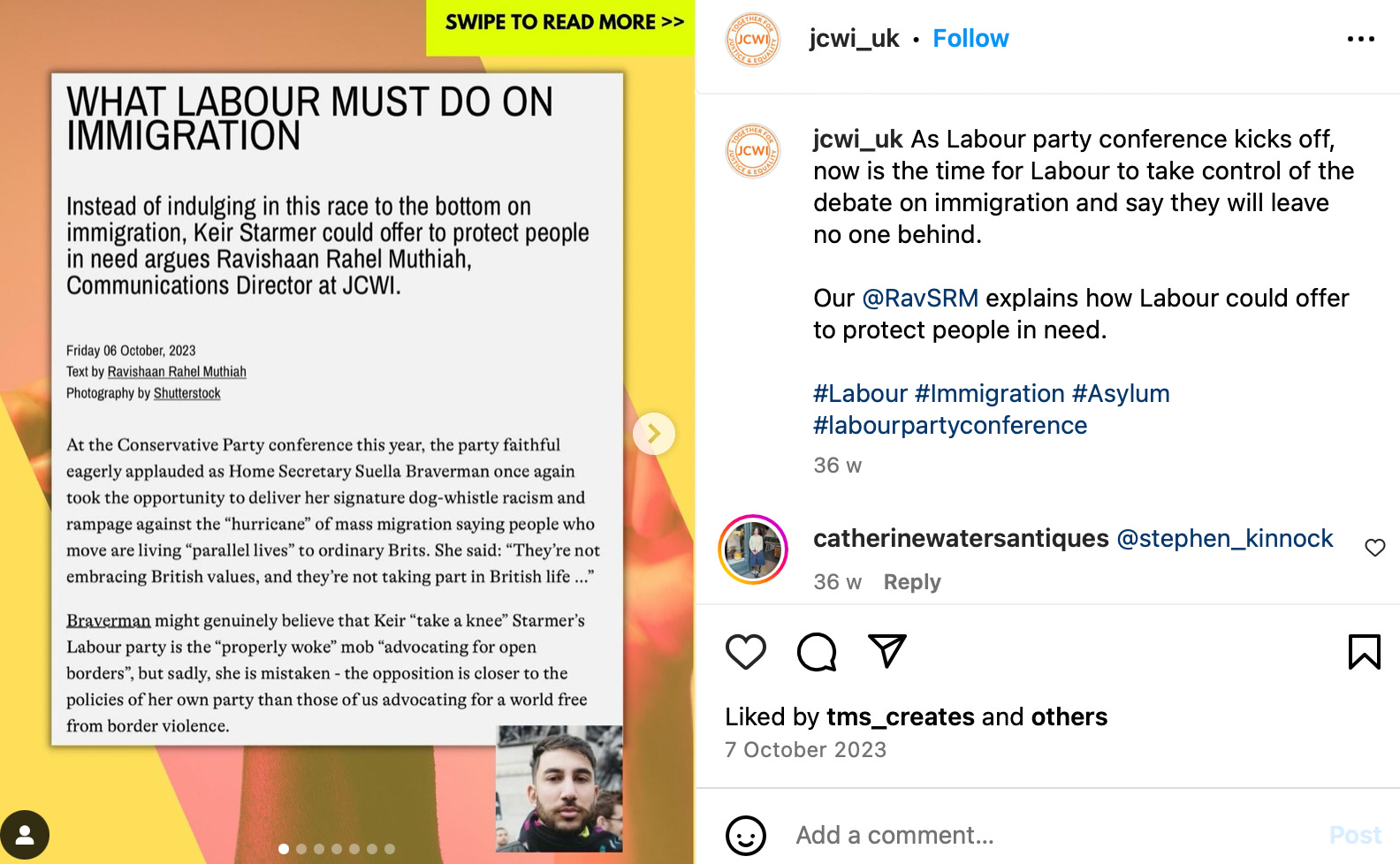Viewport: 1400px width, 864px height.
Task: Advance to next carousel slide arrow
Action: [654, 434]
